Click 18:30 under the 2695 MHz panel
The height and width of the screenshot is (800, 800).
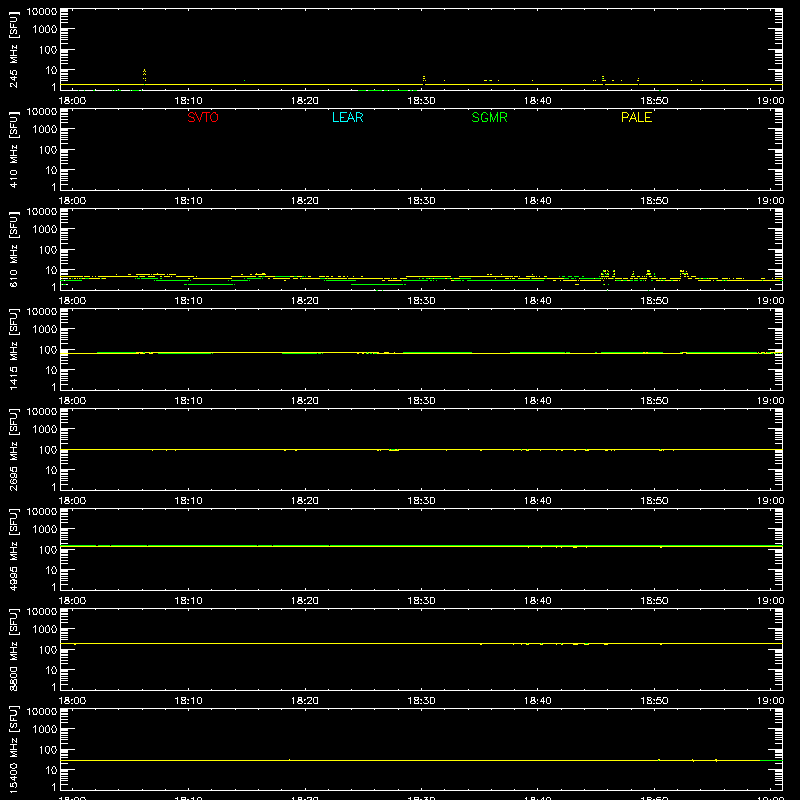point(421,501)
